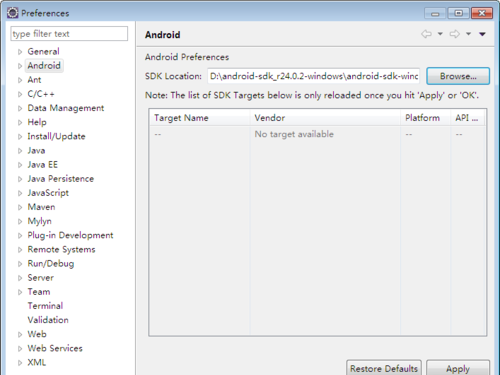Apply the Android preference changes
The width and height of the screenshot is (500, 375).
pos(458,368)
